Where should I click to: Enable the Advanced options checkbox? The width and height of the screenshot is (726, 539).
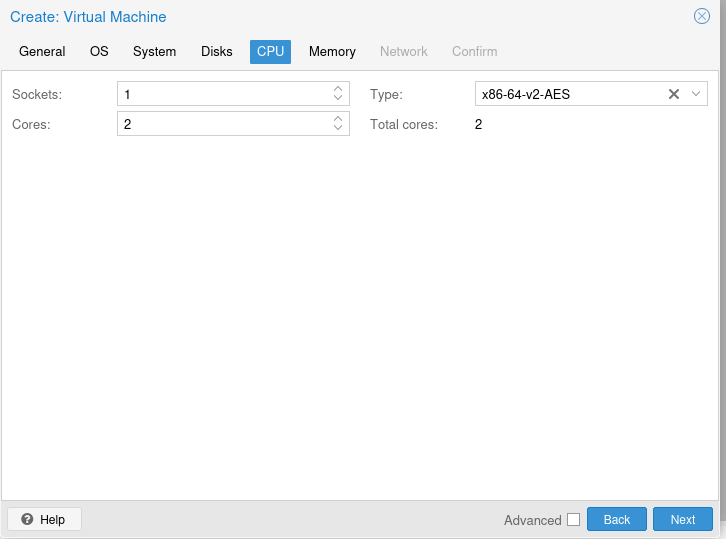point(573,519)
